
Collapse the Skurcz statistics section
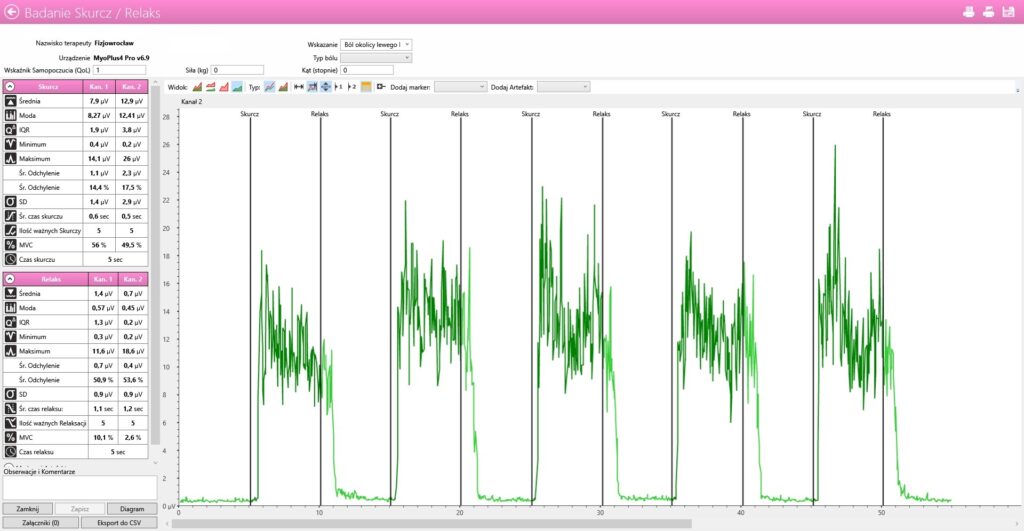10,87
